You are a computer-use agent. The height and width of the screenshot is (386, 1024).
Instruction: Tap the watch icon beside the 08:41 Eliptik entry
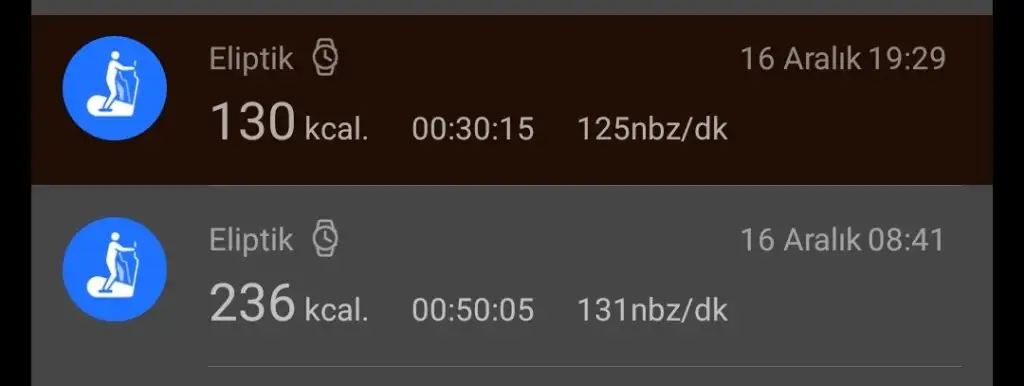click(x=325, y=238)
